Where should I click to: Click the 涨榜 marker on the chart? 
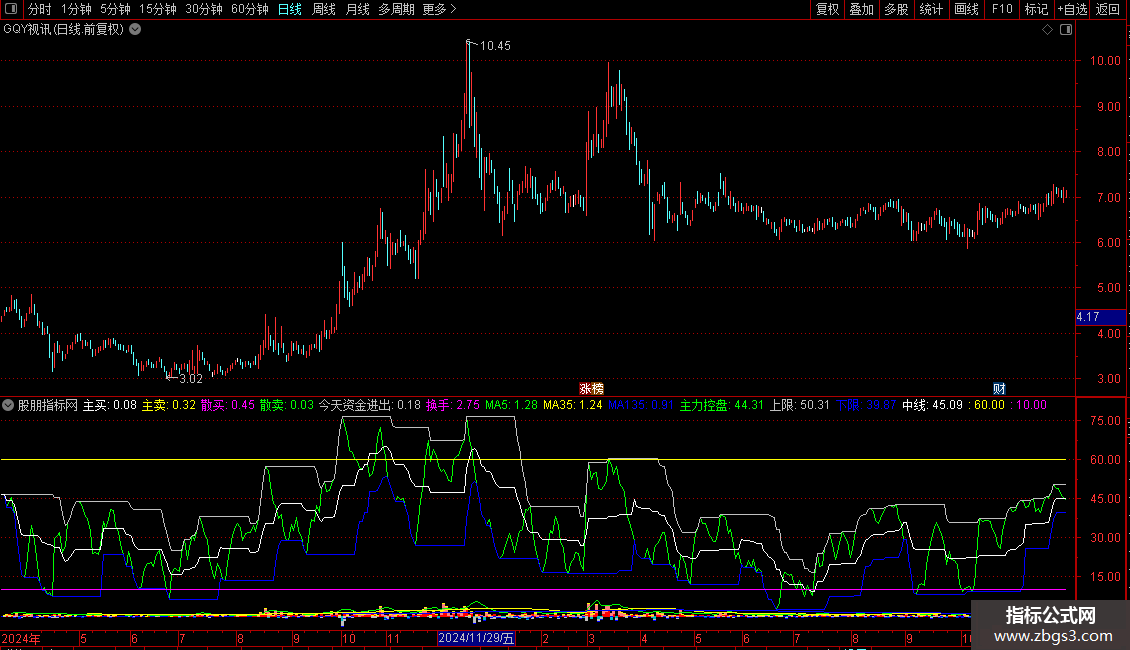click(x=591, y=389)
